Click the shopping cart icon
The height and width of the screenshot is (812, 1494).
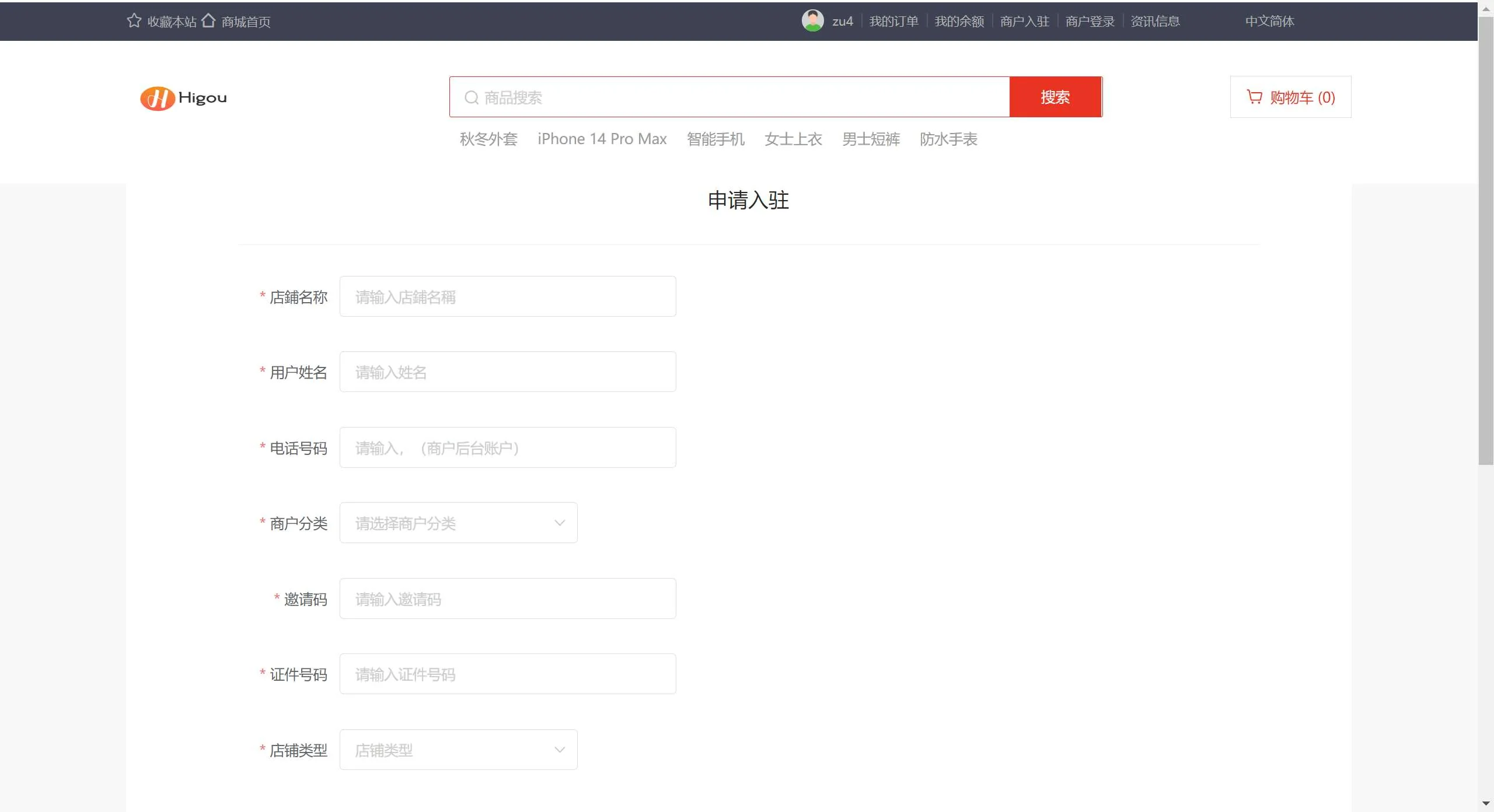click(x=1254, y=97)
